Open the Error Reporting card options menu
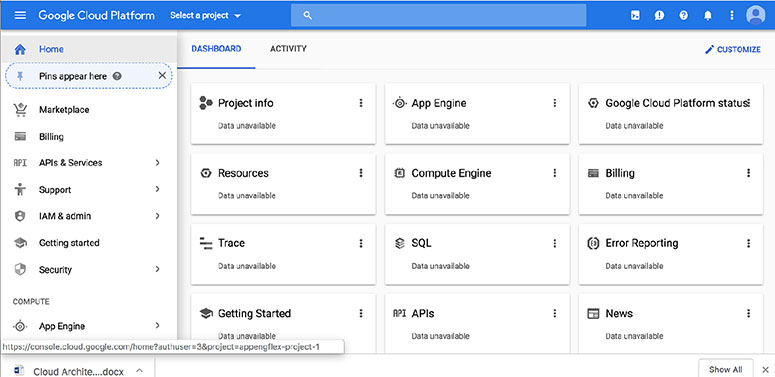This screenshot has height=377, width=775. tap(748, 243)
